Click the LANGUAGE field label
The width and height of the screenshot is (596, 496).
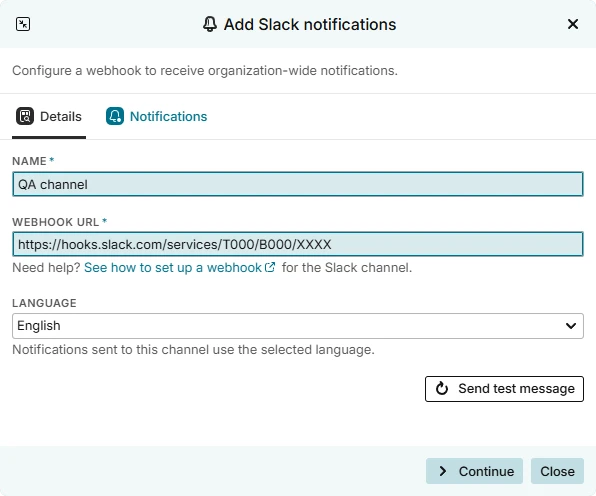(44, 303)
